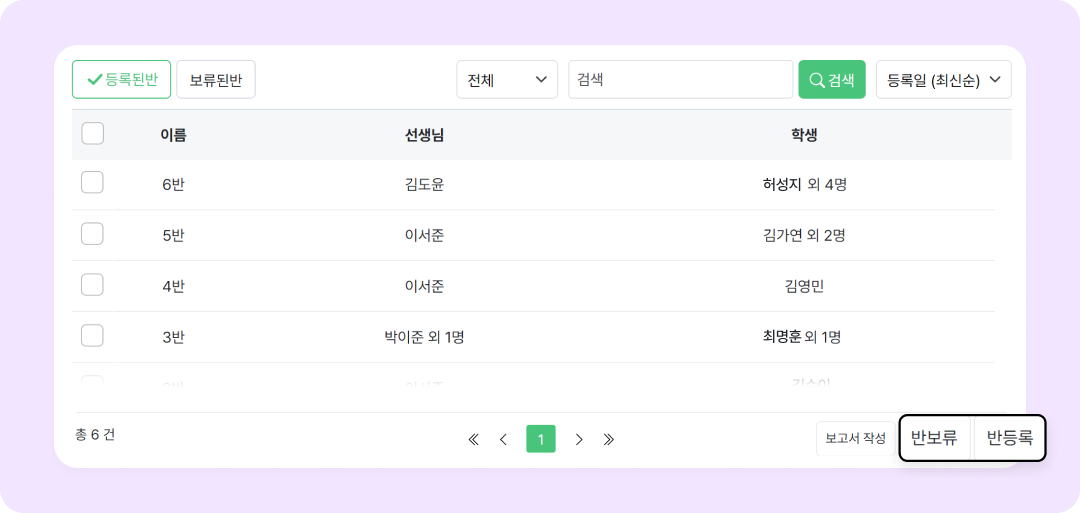Enable the checkbox for 3반
Screen dimensions: 1080x513
93,336
